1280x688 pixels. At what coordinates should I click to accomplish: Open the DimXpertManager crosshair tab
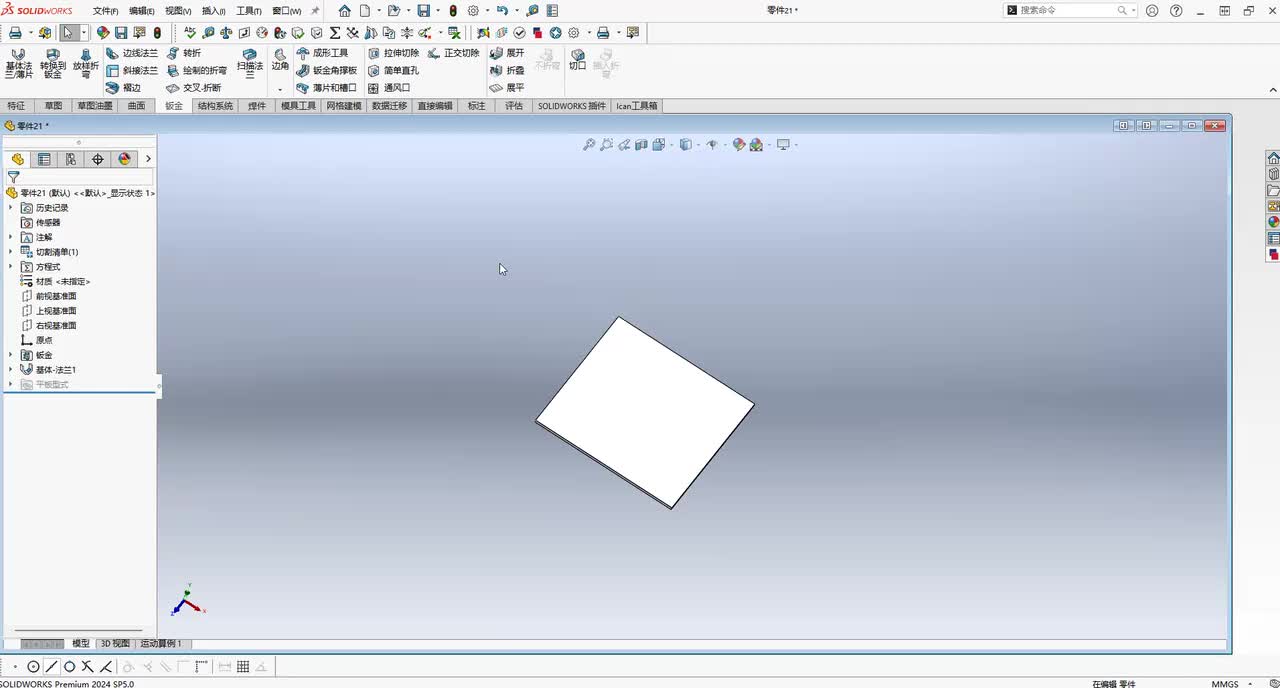pos(98,159)
